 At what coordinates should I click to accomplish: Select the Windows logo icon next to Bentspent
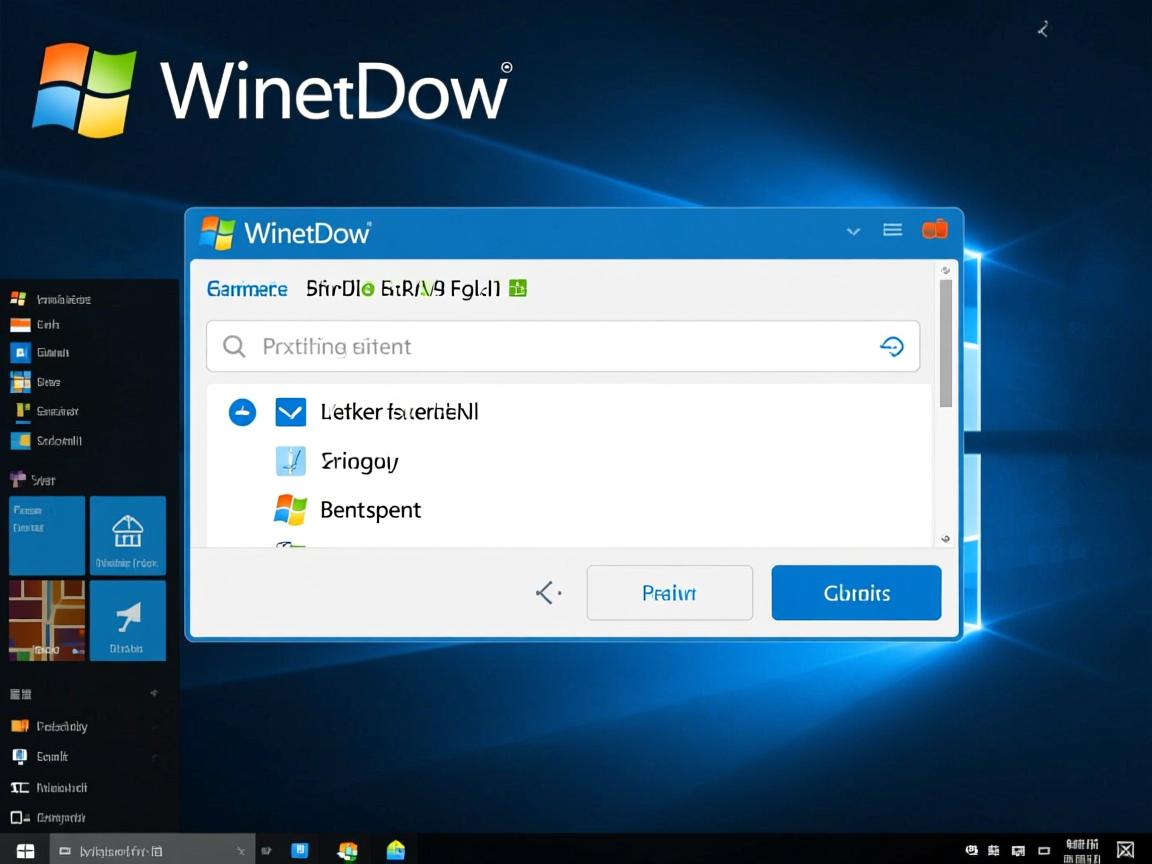[290, 510]
